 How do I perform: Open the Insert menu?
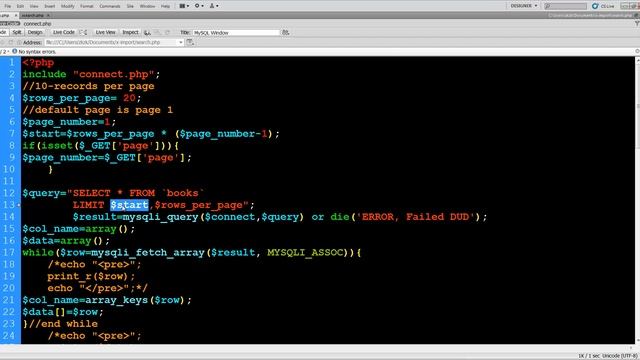(x=49, y=6)
